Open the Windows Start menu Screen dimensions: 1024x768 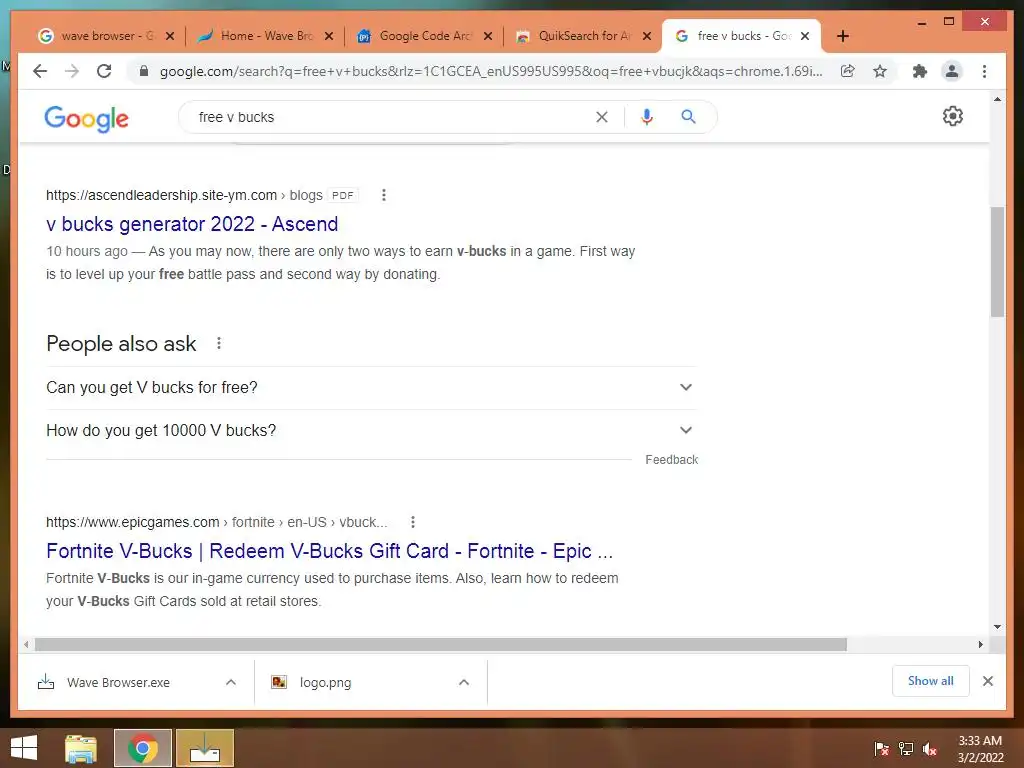coord(24,748)
